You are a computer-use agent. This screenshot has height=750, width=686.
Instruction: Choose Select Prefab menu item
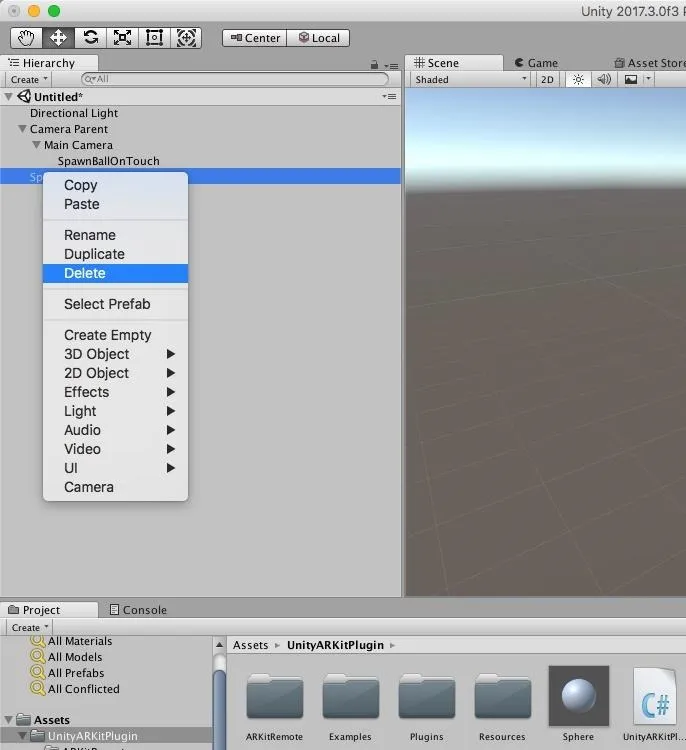pos(115,304)
